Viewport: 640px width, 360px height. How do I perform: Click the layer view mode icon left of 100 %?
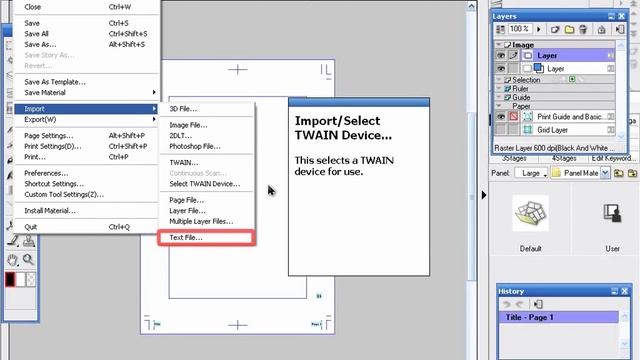tap(500, 29)
